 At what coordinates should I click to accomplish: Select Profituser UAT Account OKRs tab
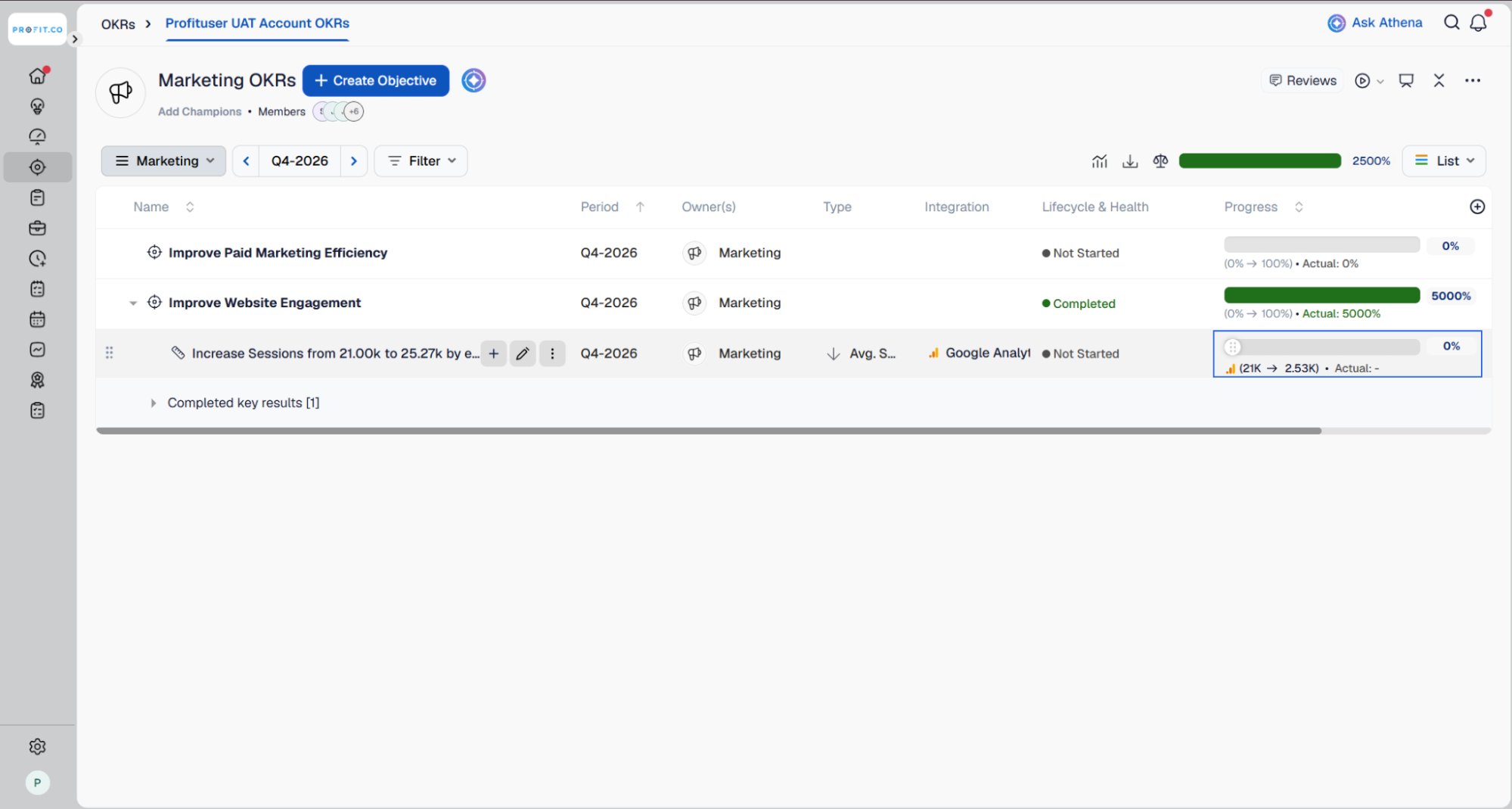click(x=257, y=23)
